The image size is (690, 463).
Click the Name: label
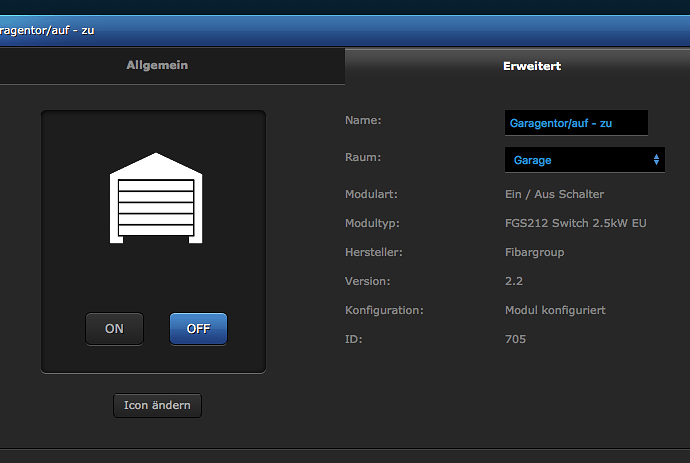tap(363, 120)
